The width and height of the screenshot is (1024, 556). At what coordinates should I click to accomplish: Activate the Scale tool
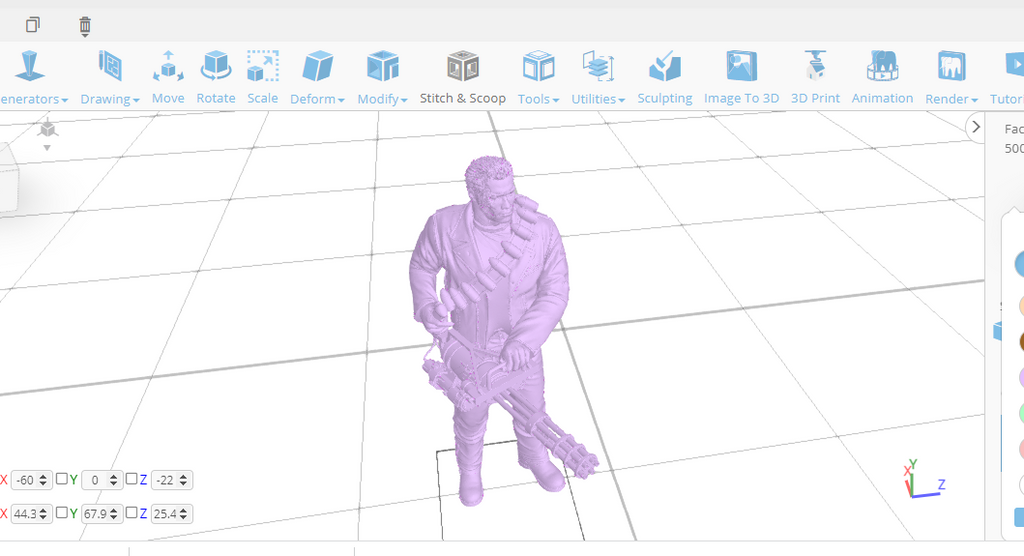262,77
